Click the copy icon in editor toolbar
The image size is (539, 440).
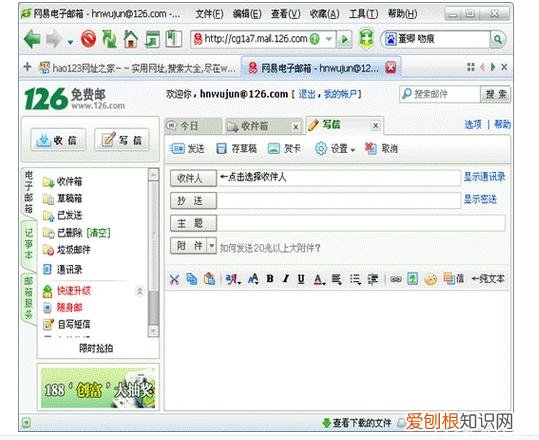click(192, 279)
